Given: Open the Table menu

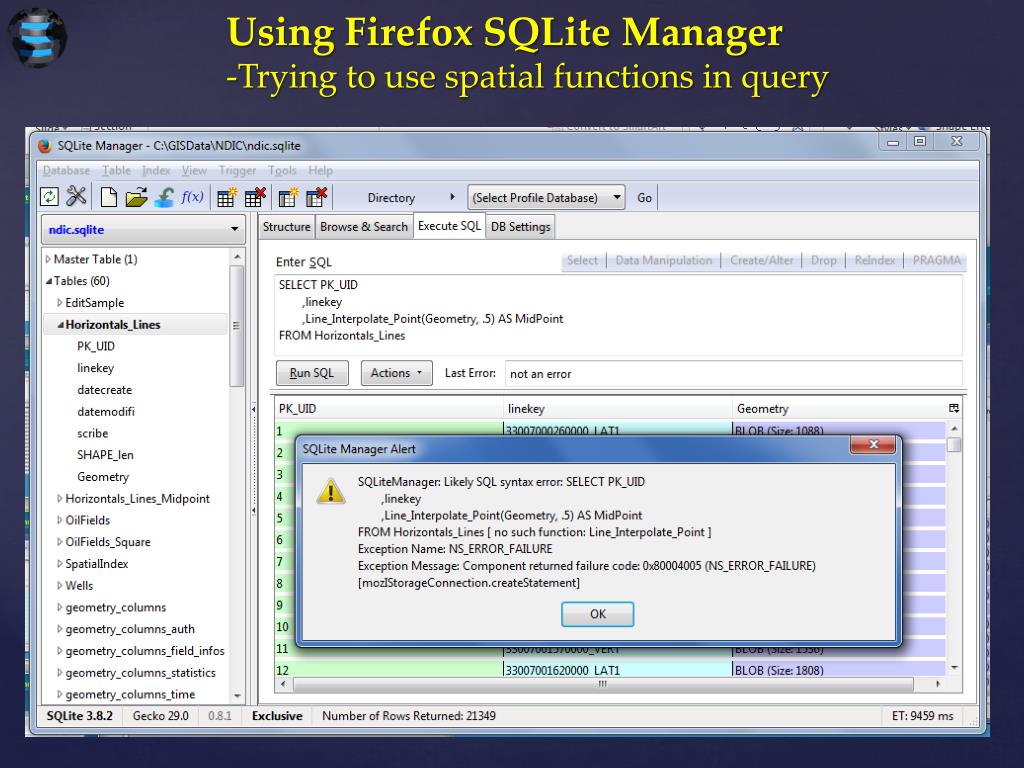Looking at the screenshot, I should (116, 170).
